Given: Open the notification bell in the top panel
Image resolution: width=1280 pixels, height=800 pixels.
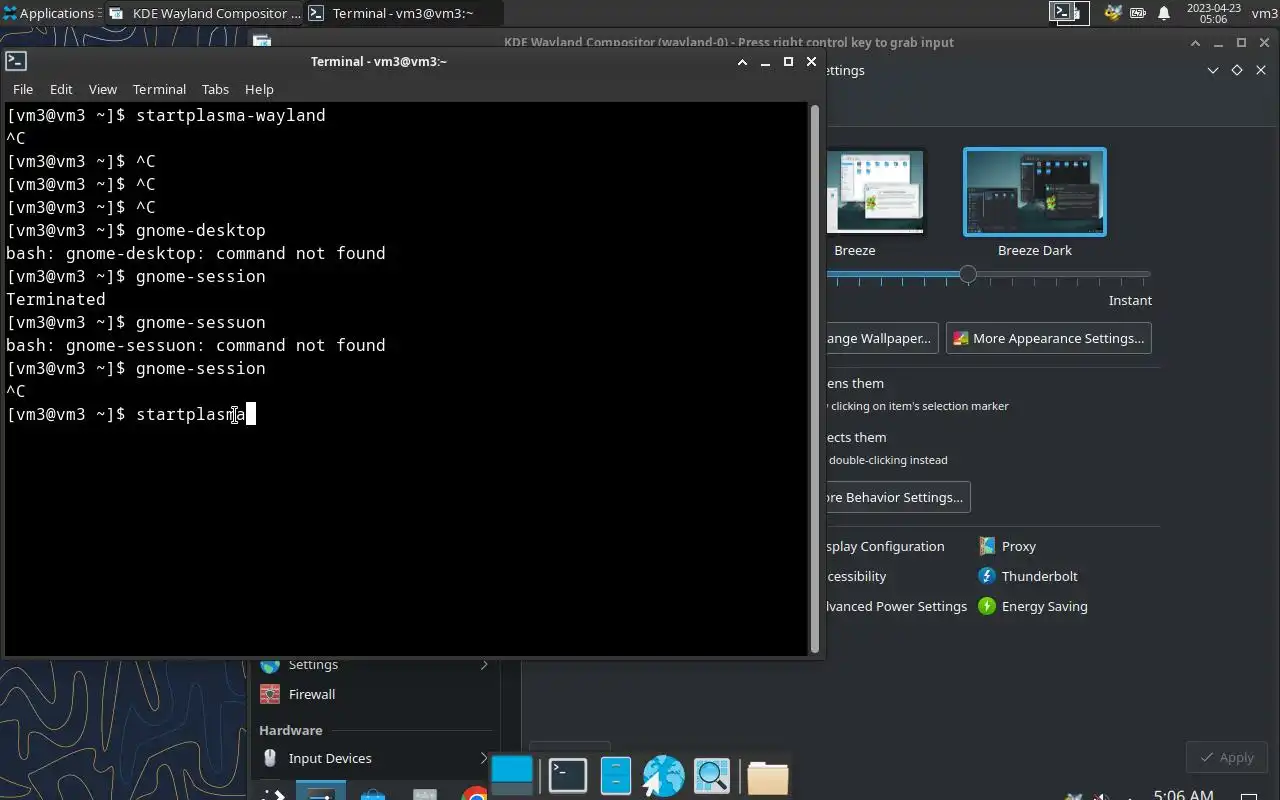Looking at the screenshot, I should [1164, 13].
